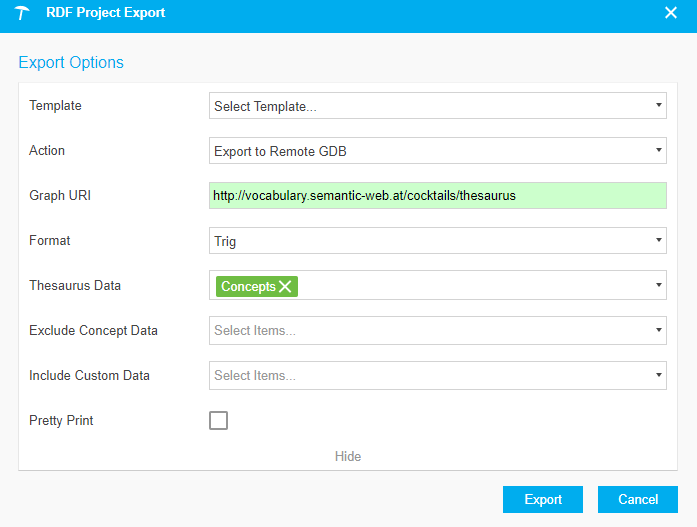697x527 pixels.
Task: Open the Format dropdown set to Trig
Action: (437, 241)
